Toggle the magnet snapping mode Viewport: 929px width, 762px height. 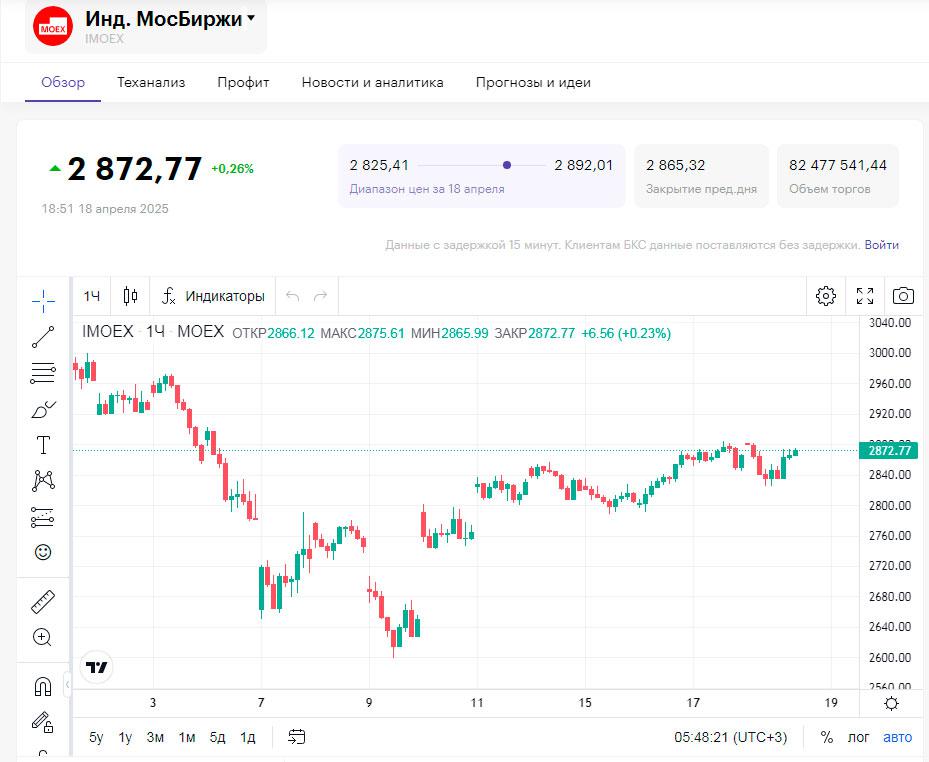42,687
